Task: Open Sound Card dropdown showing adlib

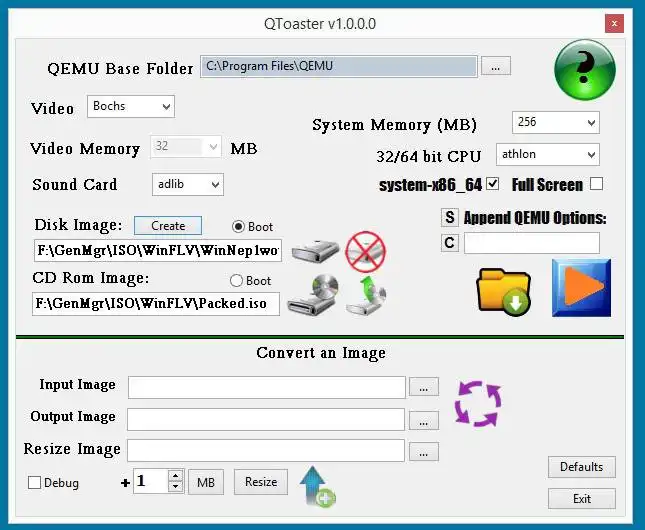Action: pos(188,184)
